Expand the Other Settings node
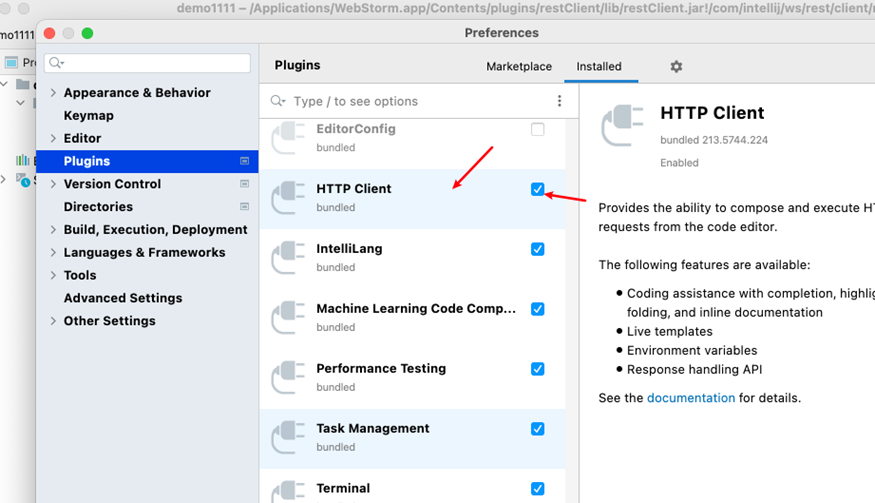The image size is (875, 503). [x=53, y=321]
